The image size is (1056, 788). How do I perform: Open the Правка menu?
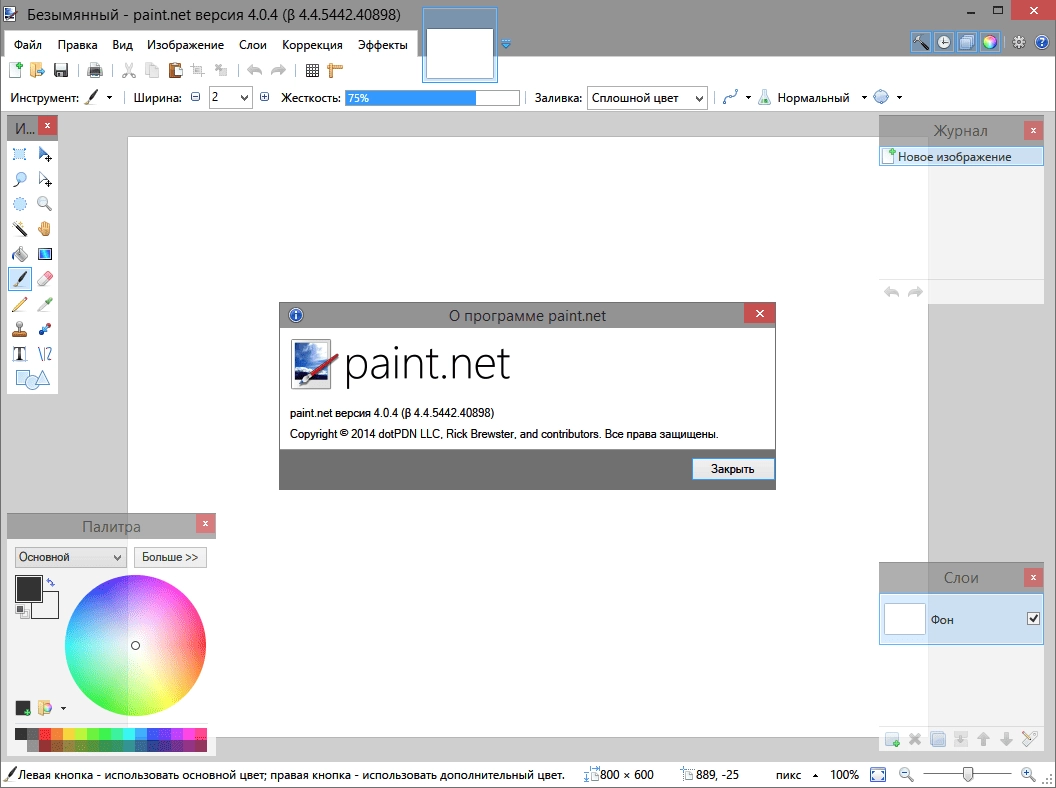click(x=77, y=44)
